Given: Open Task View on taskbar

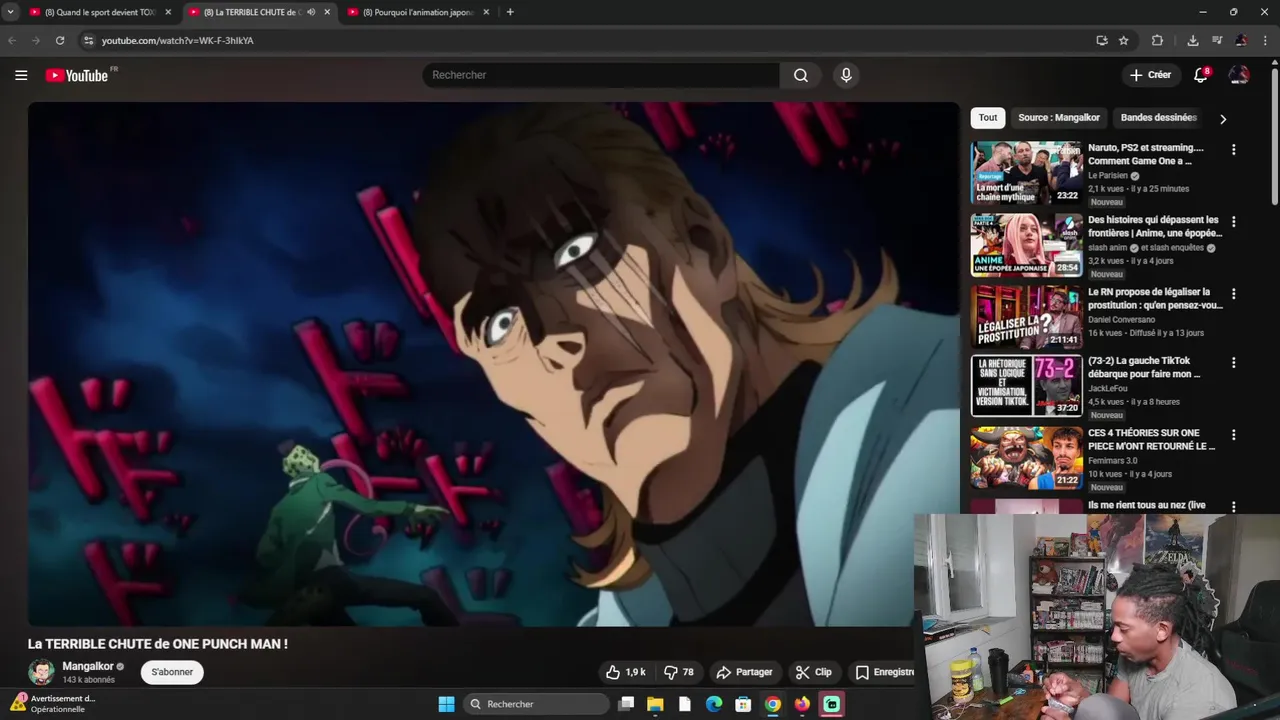Looking at the screenshot, I should pos(626,704).
